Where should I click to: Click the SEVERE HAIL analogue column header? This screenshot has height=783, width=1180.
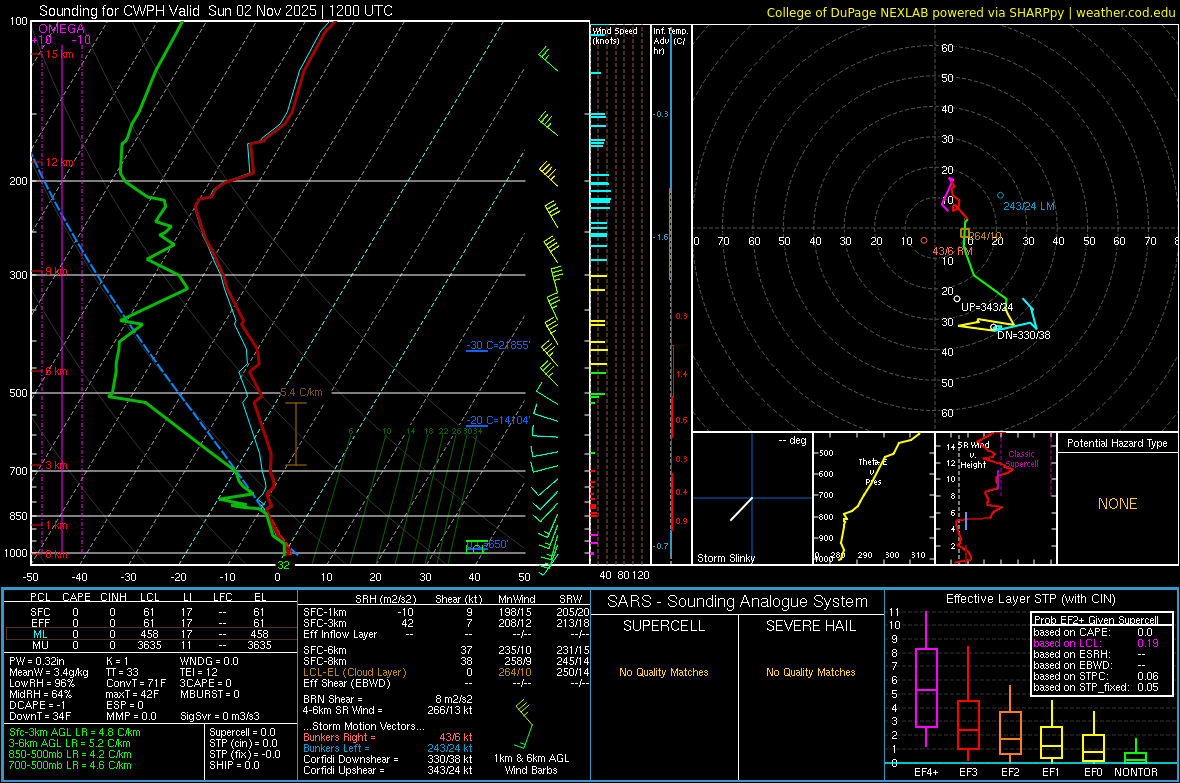[x=810, y=626]
